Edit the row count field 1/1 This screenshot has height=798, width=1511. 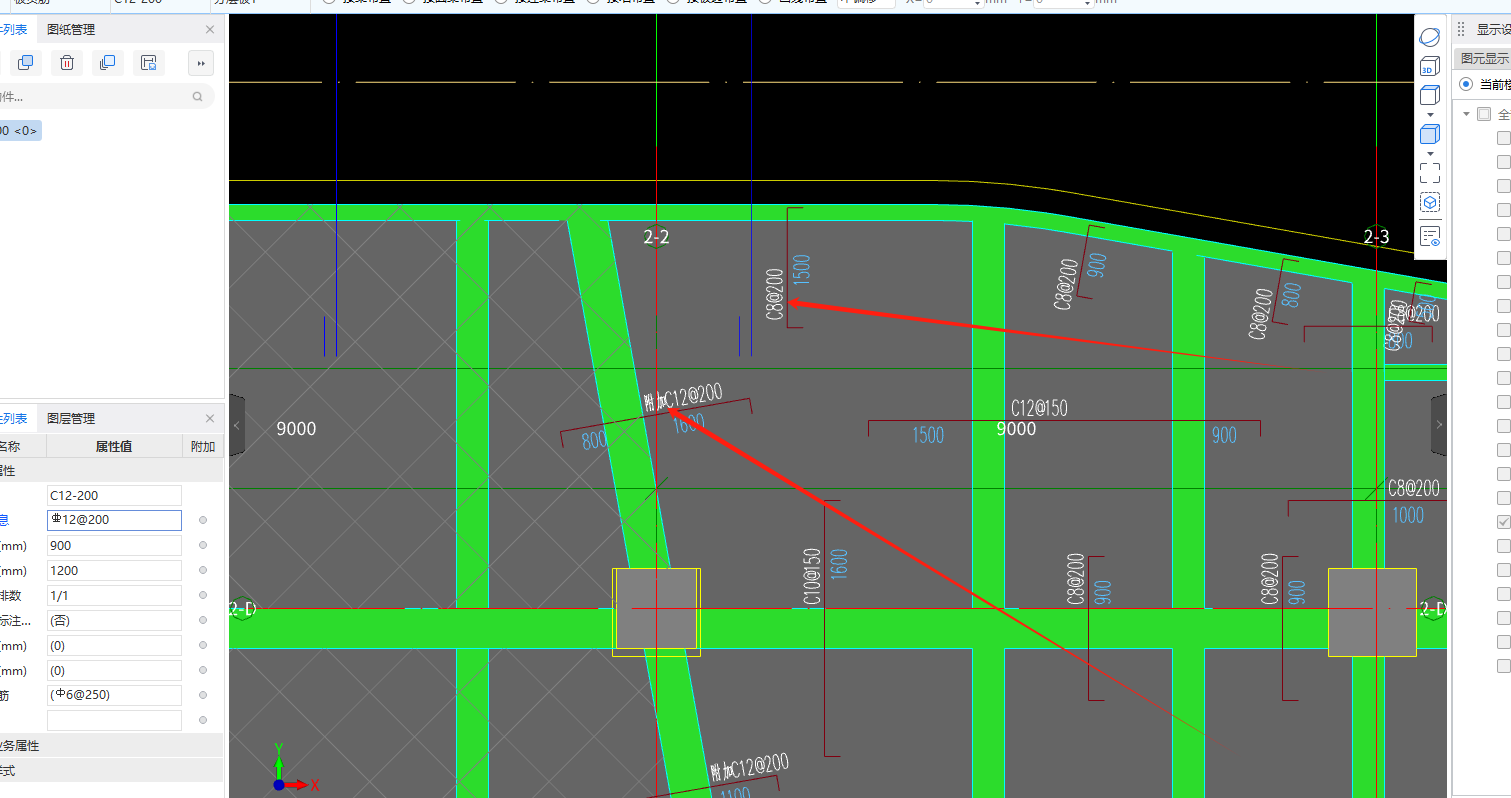coord(114,595)
